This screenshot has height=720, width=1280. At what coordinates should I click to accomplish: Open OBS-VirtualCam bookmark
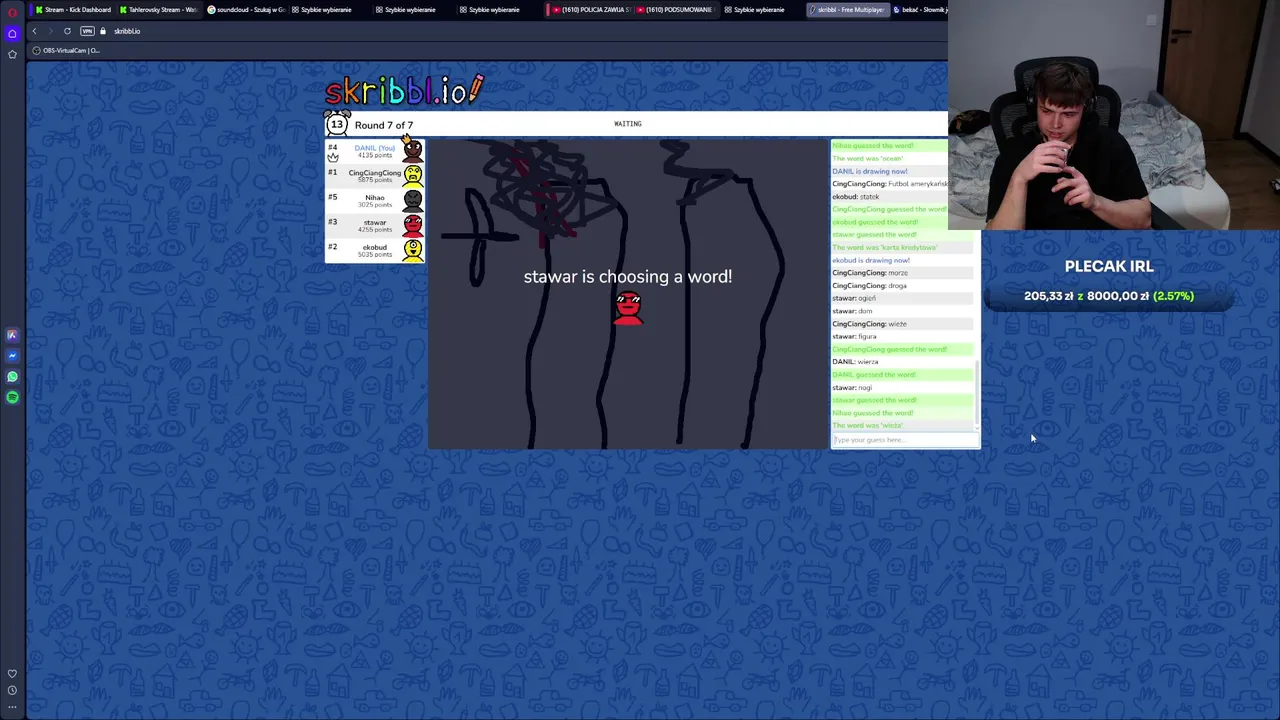[x=66, y=50]
